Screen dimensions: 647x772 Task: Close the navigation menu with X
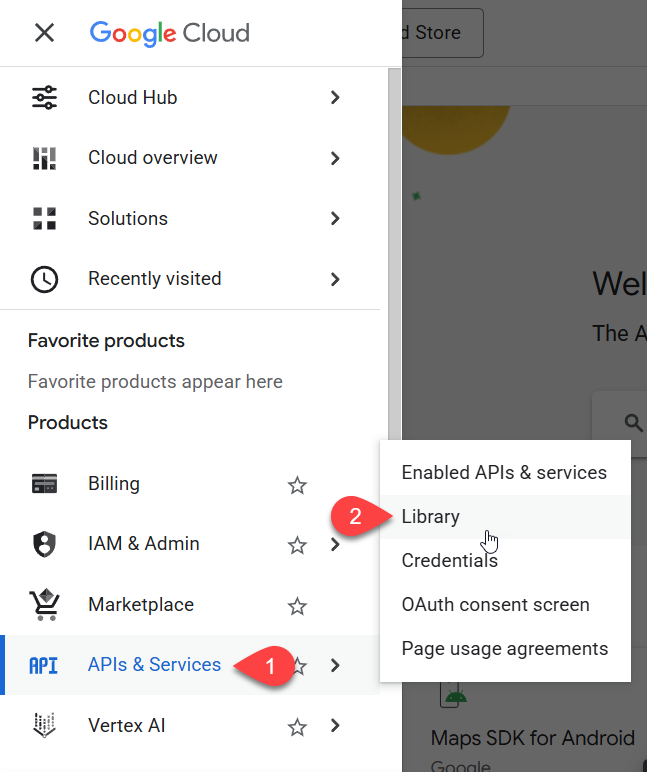[44, 33]
